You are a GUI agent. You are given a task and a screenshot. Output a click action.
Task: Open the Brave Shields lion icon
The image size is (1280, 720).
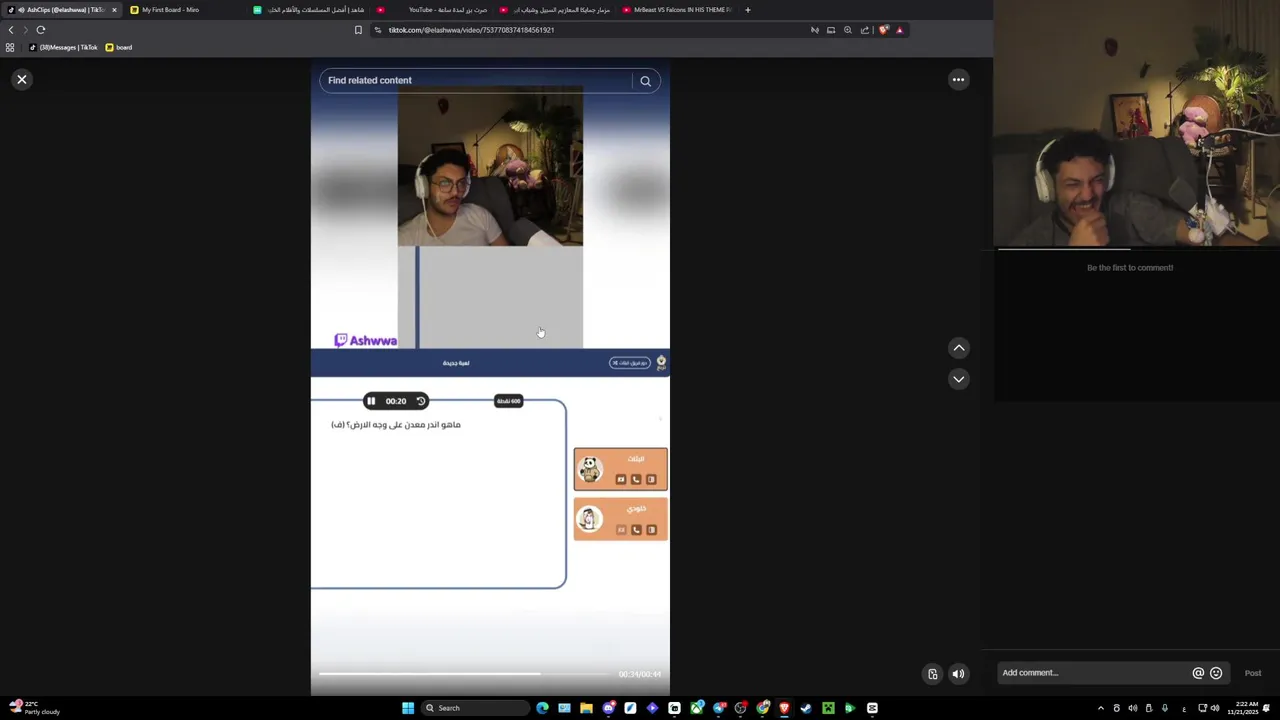tap(883, 30)
